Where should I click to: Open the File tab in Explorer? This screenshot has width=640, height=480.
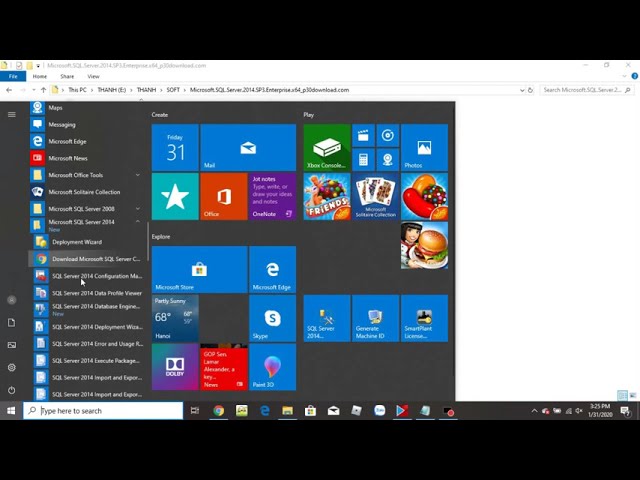pyautogui.click(x=13, y=76)
